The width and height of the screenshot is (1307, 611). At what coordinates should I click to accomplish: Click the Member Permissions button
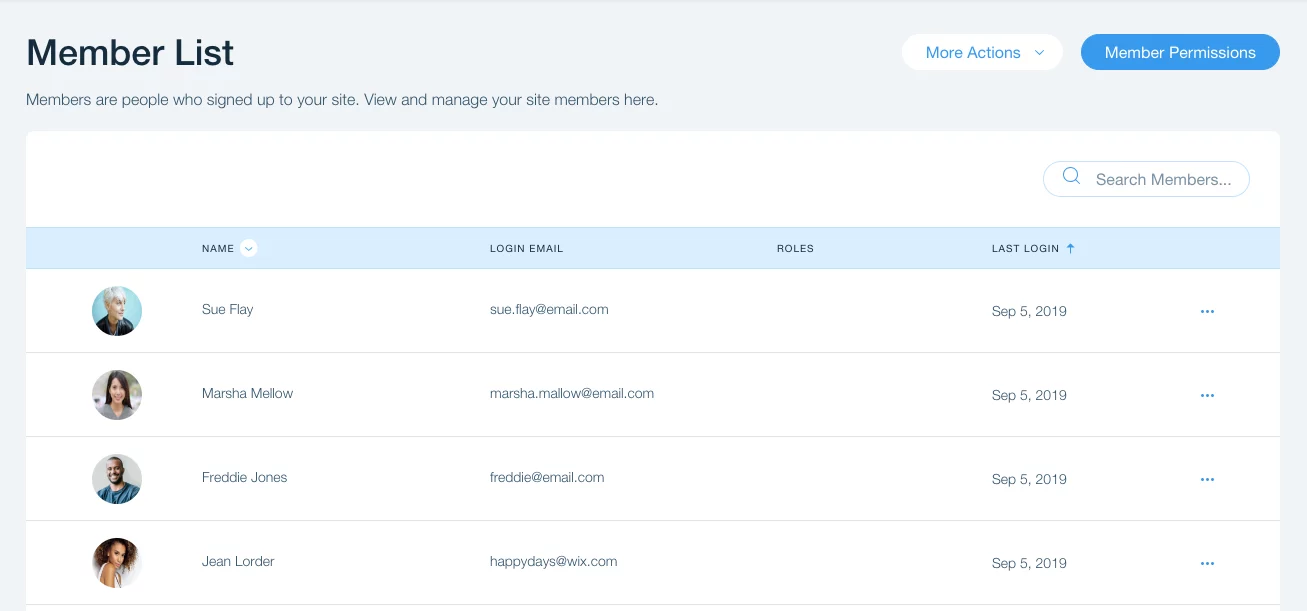1180,53
